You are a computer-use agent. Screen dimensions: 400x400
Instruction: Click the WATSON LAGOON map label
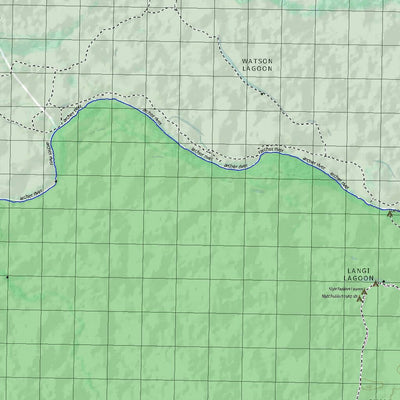pos(257,65)
